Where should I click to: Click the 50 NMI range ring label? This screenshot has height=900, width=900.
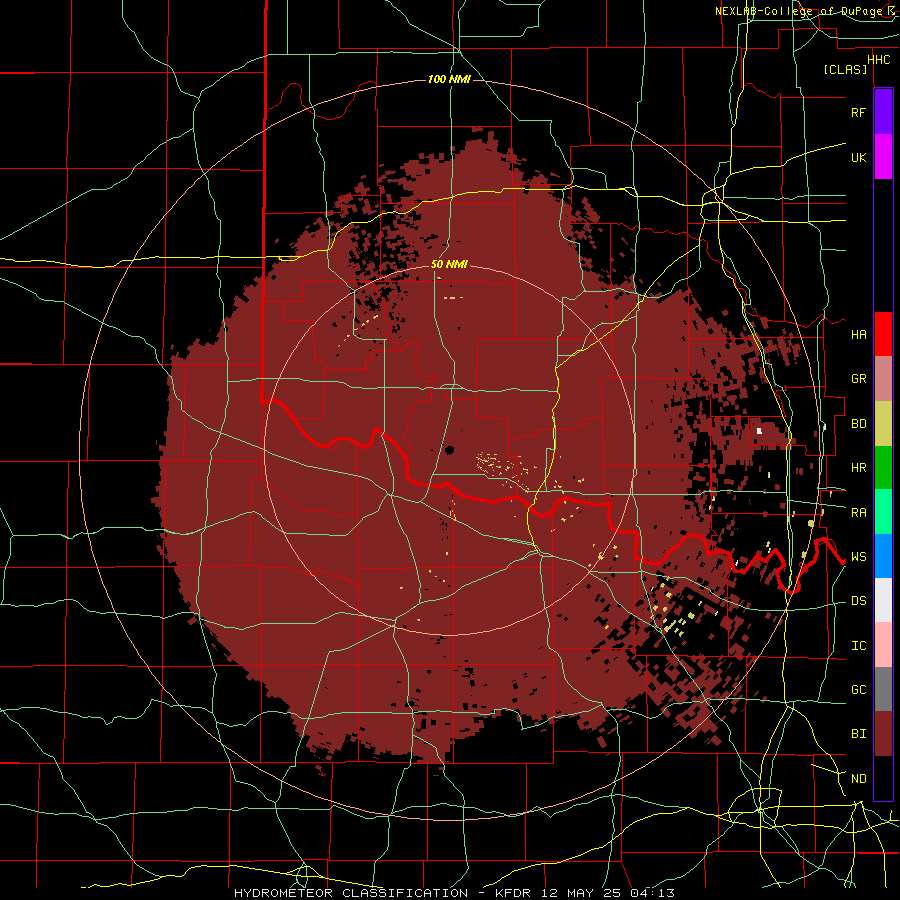pos(449,264)
